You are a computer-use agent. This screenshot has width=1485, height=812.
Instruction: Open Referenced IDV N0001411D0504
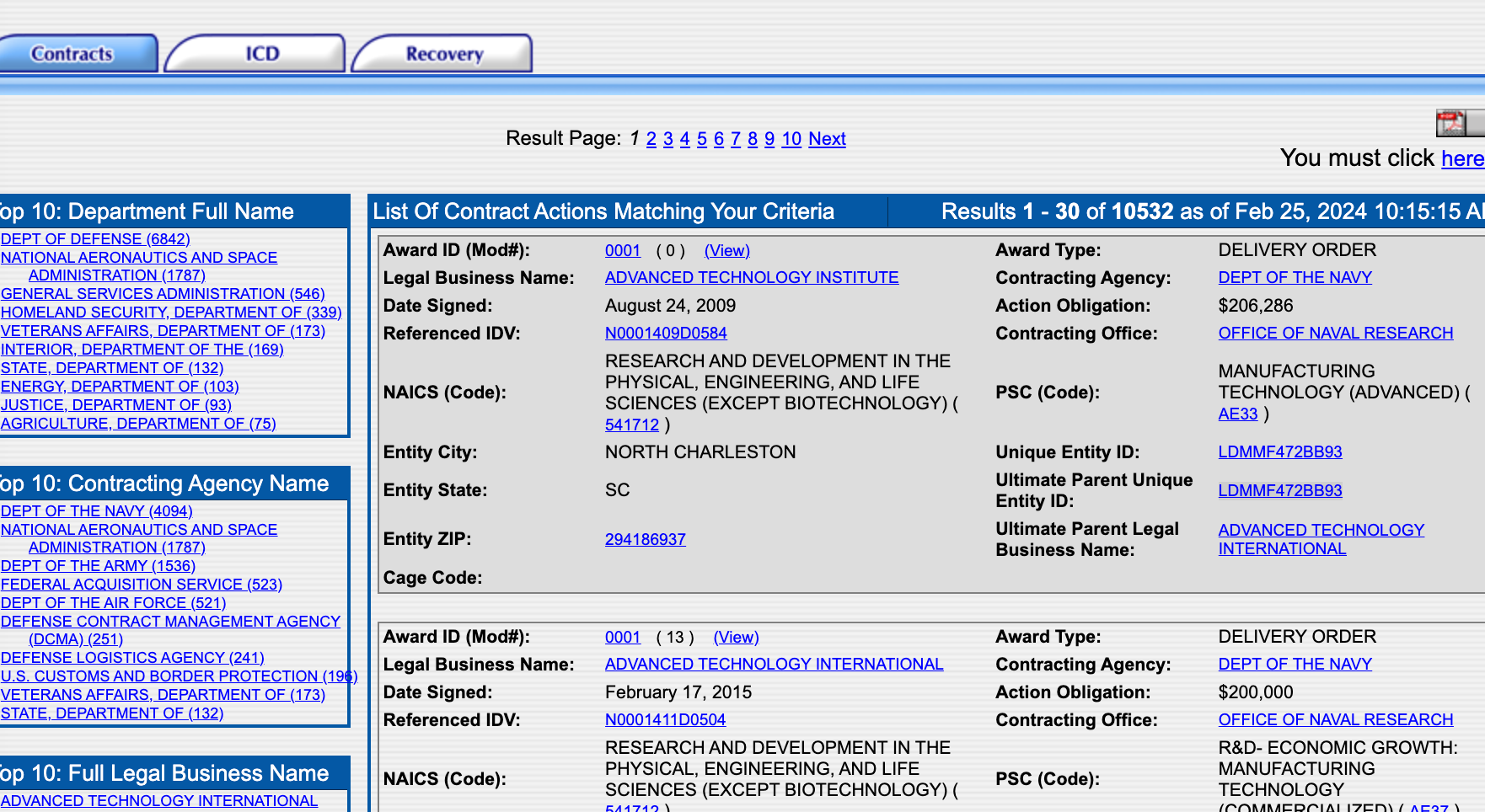666,720
